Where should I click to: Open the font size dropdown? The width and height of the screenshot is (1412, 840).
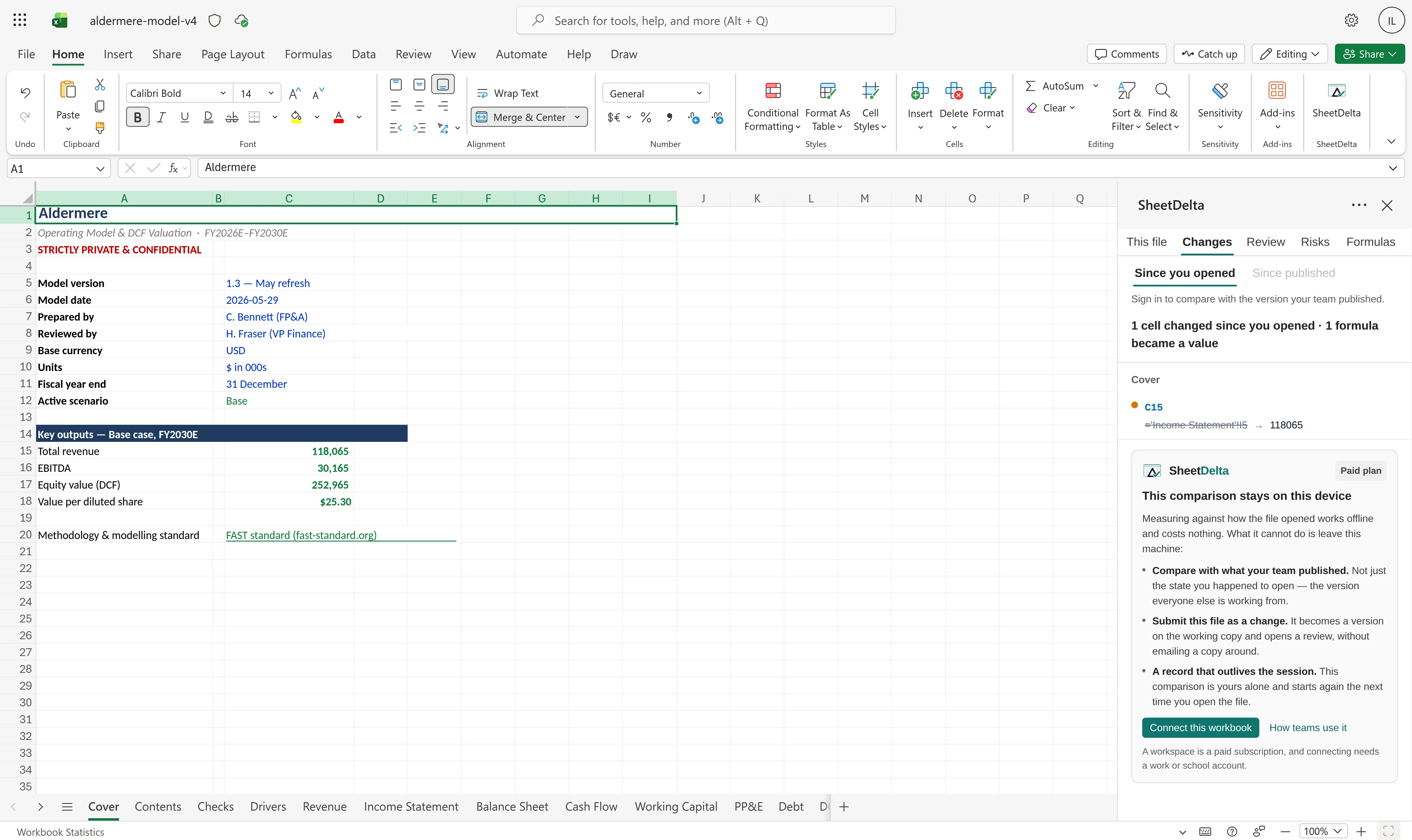(271, 94)
